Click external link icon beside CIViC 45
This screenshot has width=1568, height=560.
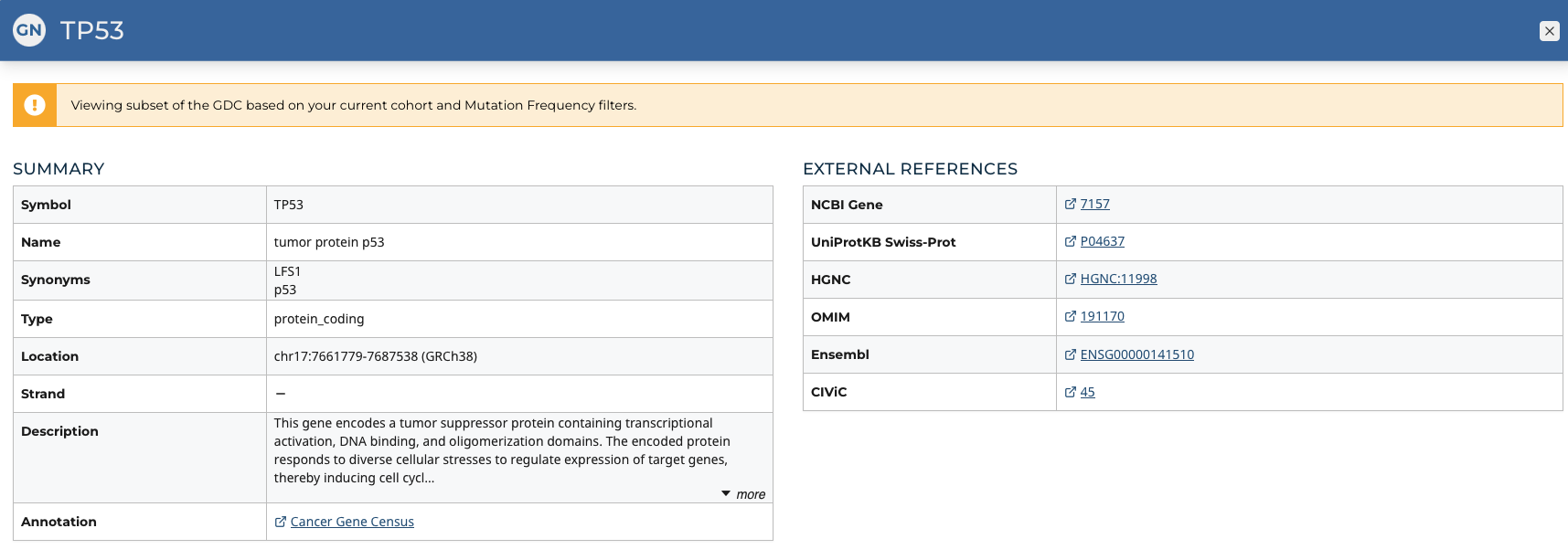tap(1071, 392)
